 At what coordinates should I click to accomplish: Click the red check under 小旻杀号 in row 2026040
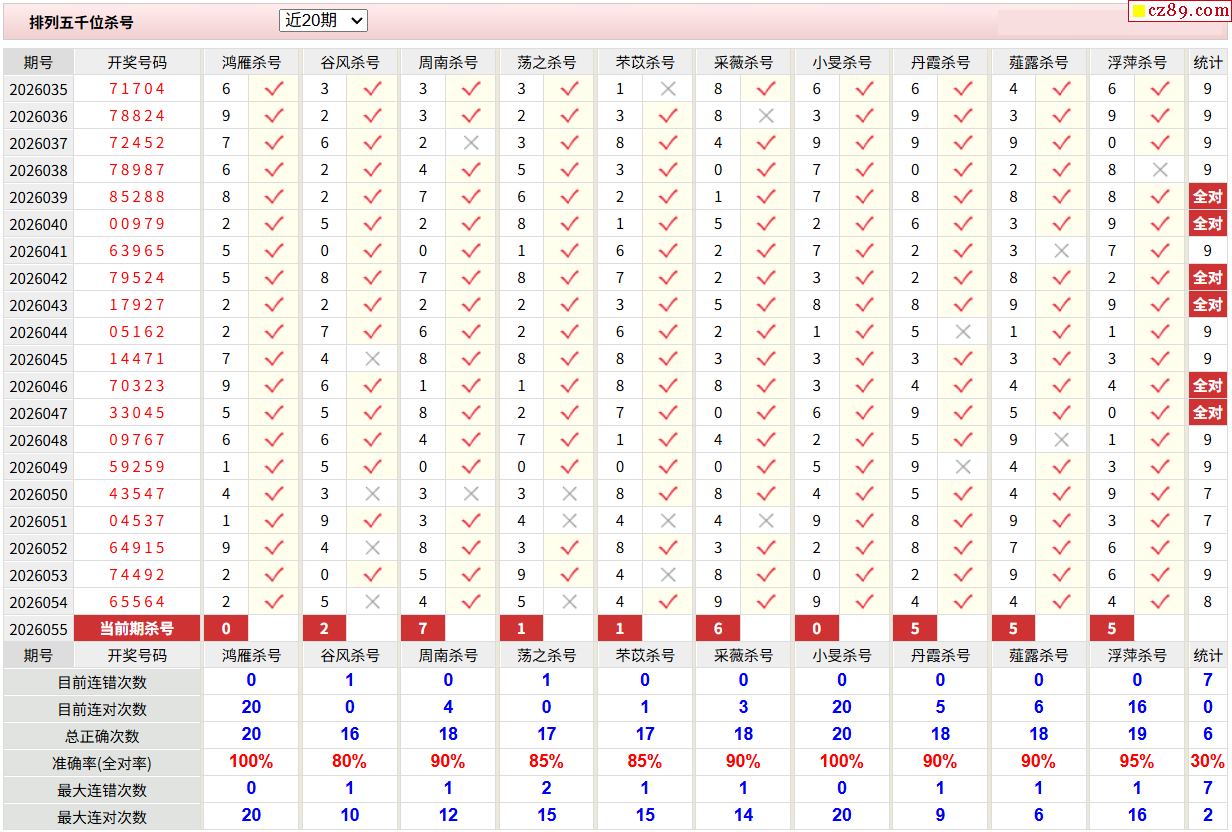[865, 224]
